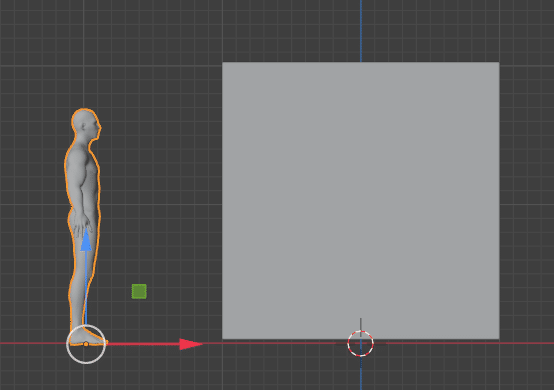Click the red X-axis move arrow
The height and width of the screenshot is (390, 554).
pos(191,344)
